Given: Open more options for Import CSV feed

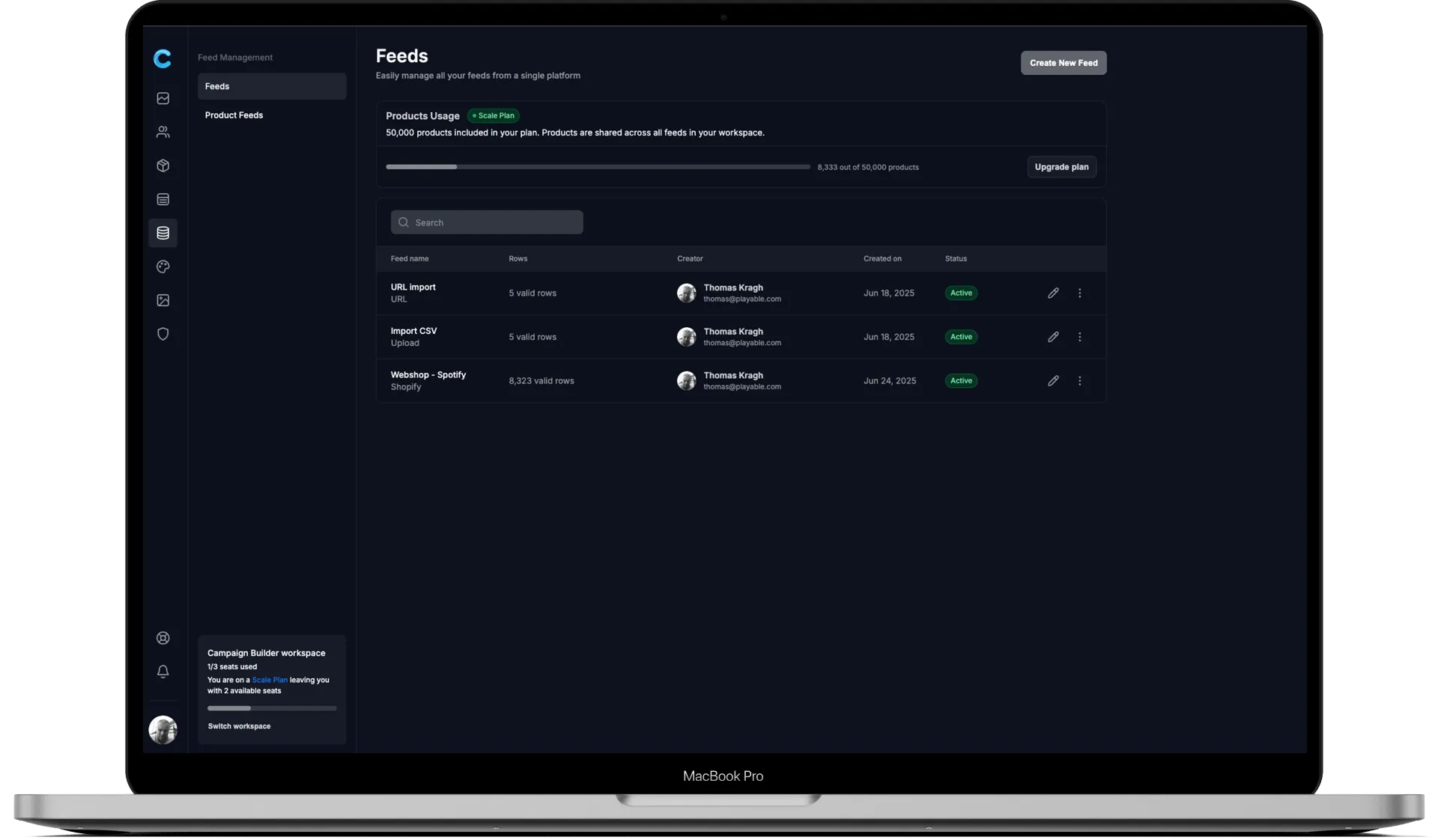Looking at the screenshot, I should (1079, 337).
